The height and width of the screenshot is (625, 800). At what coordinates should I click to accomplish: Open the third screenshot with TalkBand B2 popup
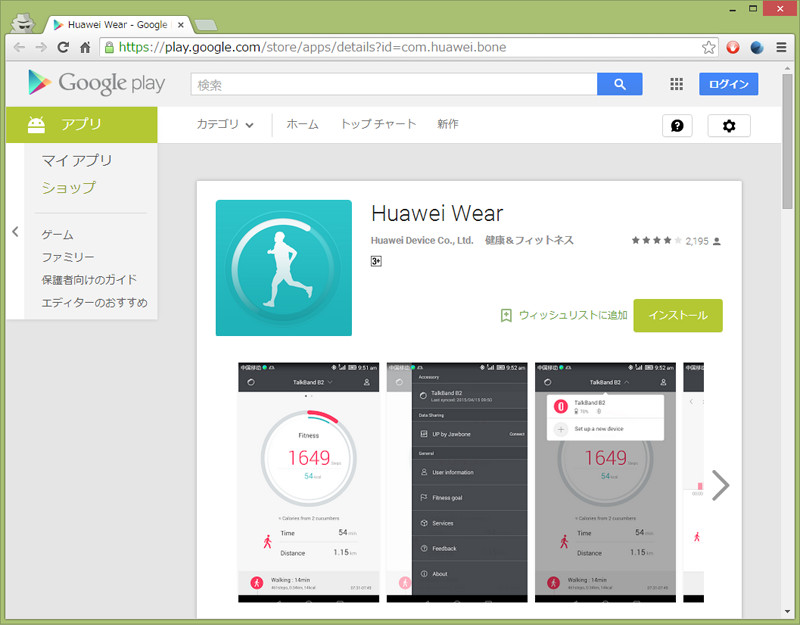606,482
